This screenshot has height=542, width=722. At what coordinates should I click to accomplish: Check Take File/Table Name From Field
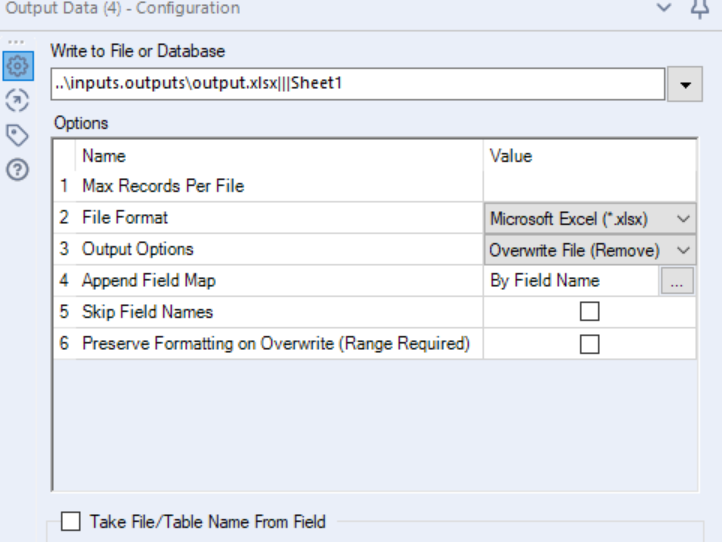(x=71, y=521)
